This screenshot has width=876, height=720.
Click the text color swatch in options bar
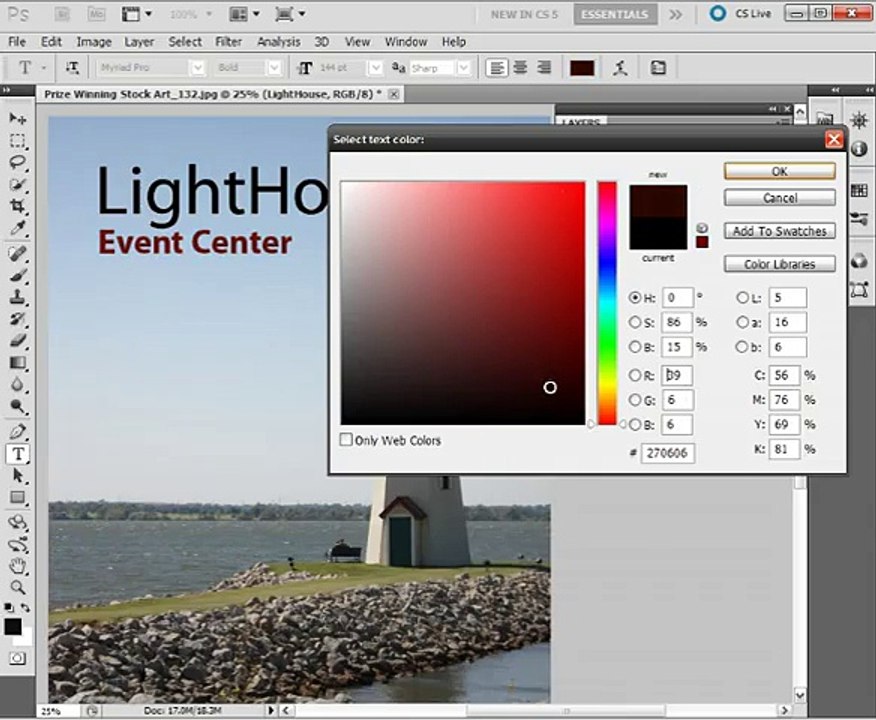pos(582,68)
